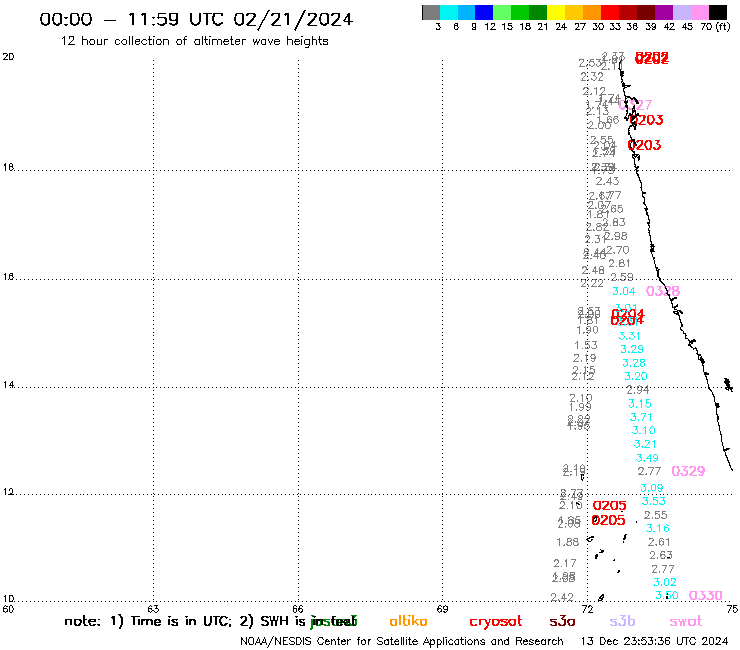Click the gray "2.32" wave height value

592,76
